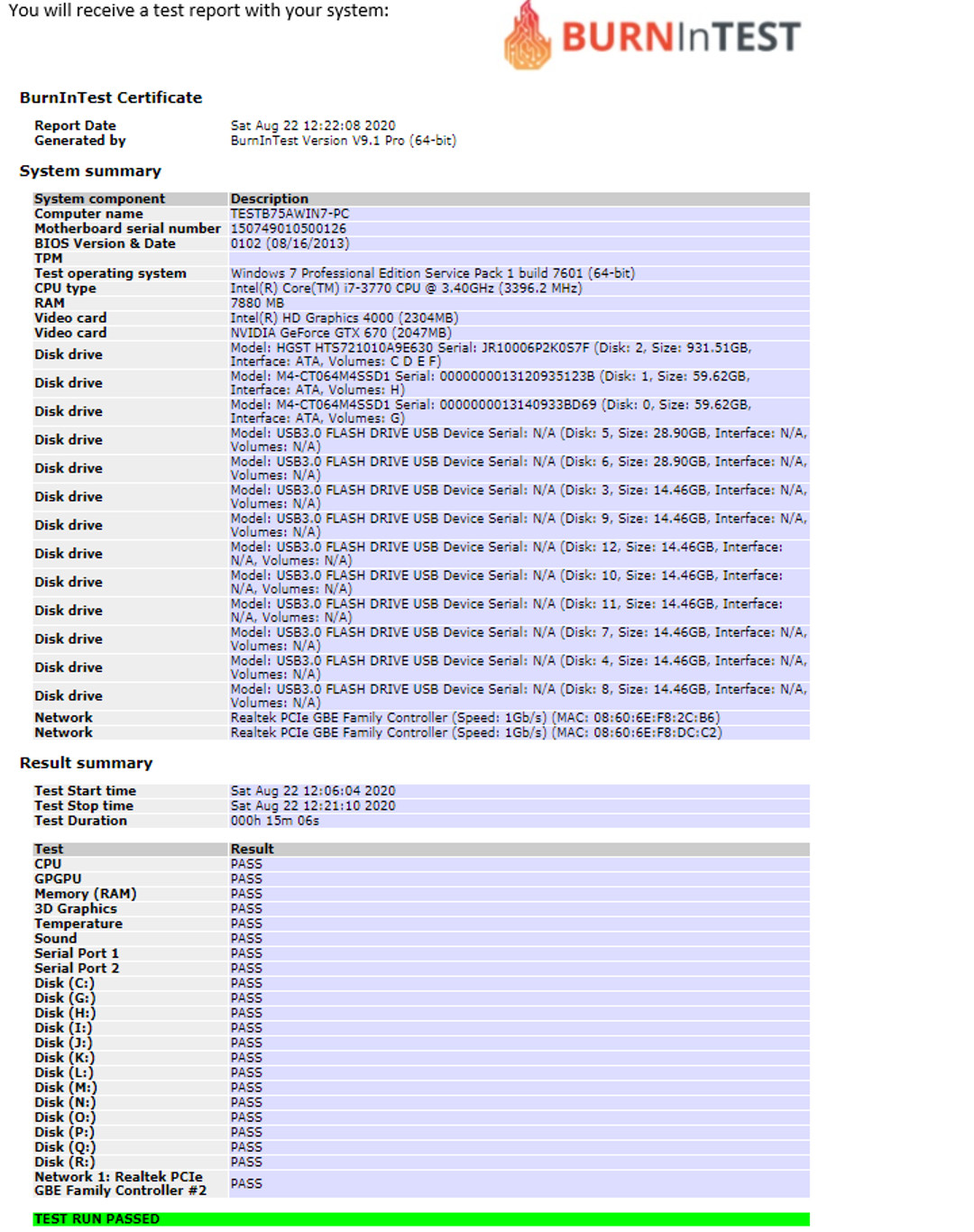This screenshot has width=974, height=1232.
Task: Click the Intel HD Graphics 4000 video card entry
Action: (x=345, y=318)
